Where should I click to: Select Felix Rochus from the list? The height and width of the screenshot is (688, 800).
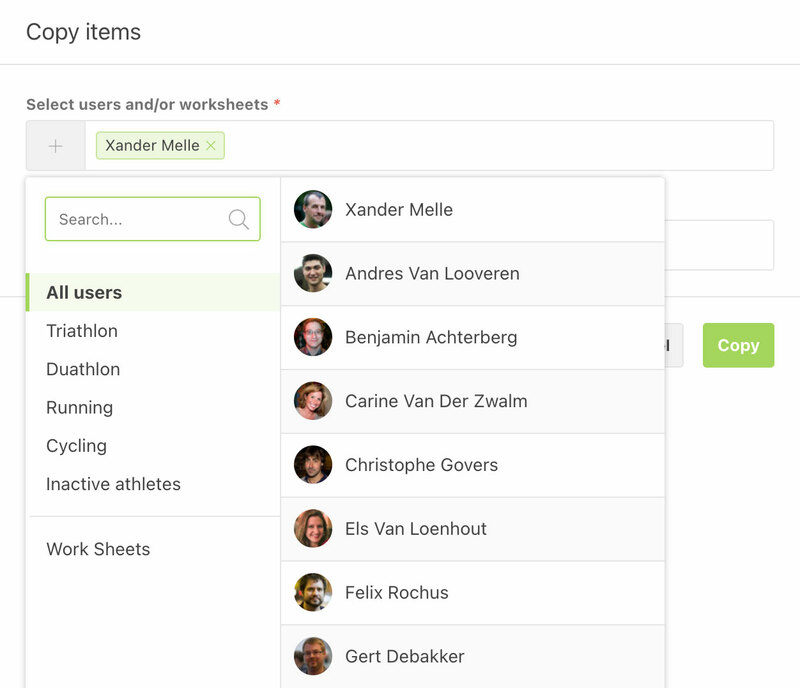(397, 593)
